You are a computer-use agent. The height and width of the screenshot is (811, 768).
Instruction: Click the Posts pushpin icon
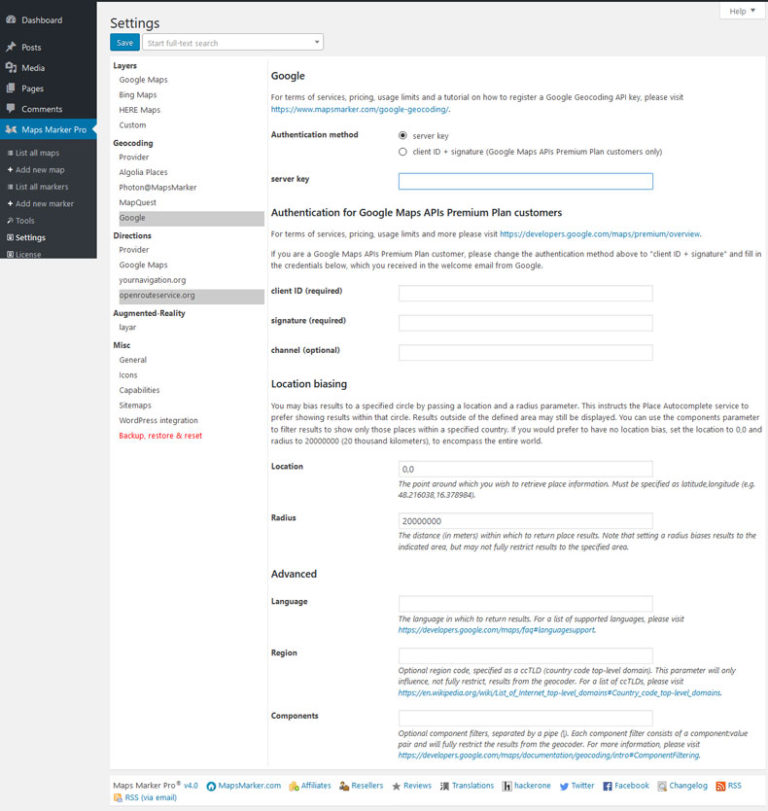tap(11, 47)
